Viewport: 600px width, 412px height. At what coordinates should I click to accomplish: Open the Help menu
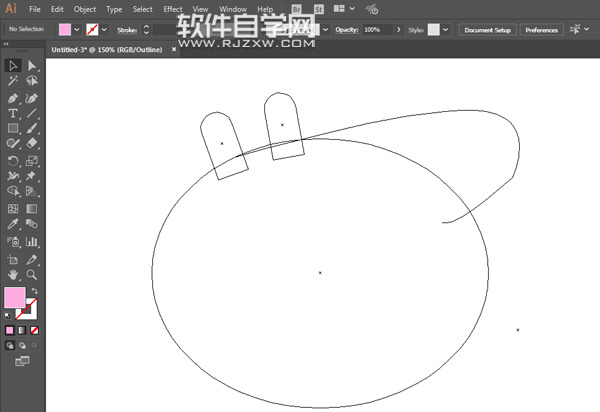[265, 9]
